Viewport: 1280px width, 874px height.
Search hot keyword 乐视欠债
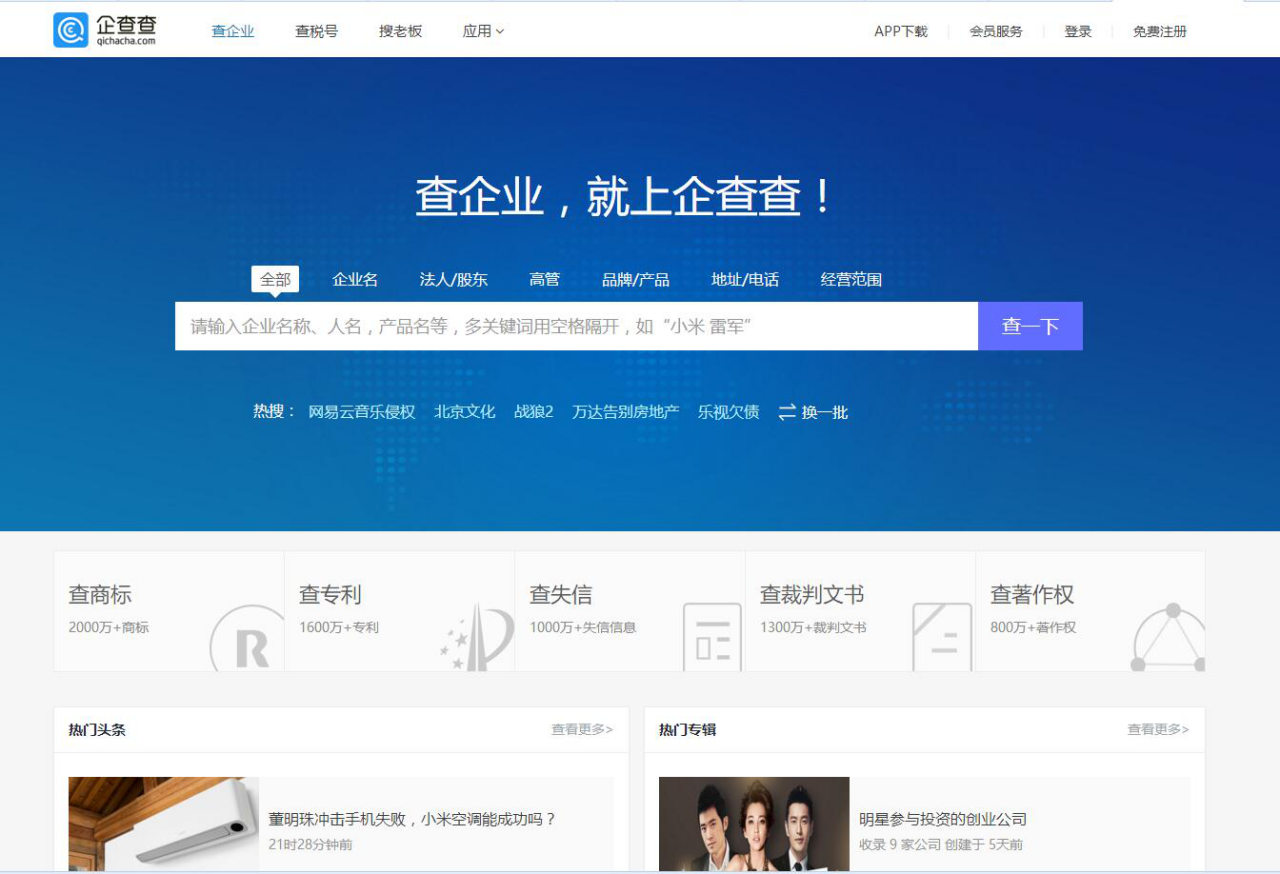pyautogui.click(x=729, y=412)
